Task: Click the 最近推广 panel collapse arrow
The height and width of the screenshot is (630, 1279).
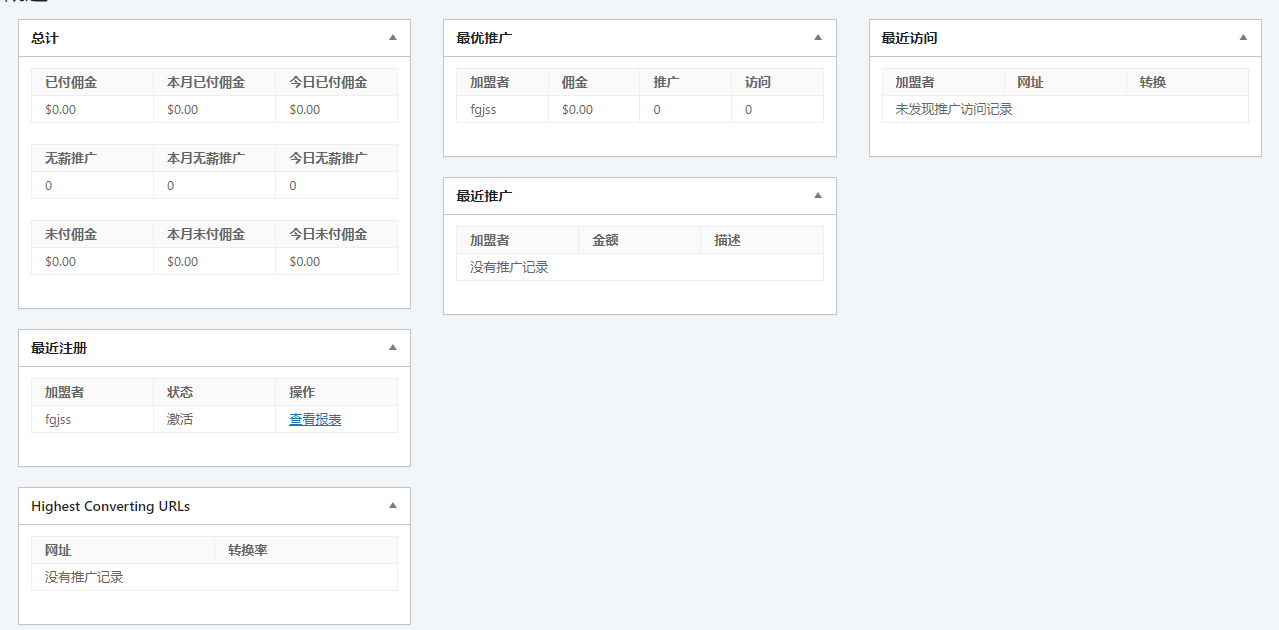Action: pyautogui.click(x=817, y=196)
